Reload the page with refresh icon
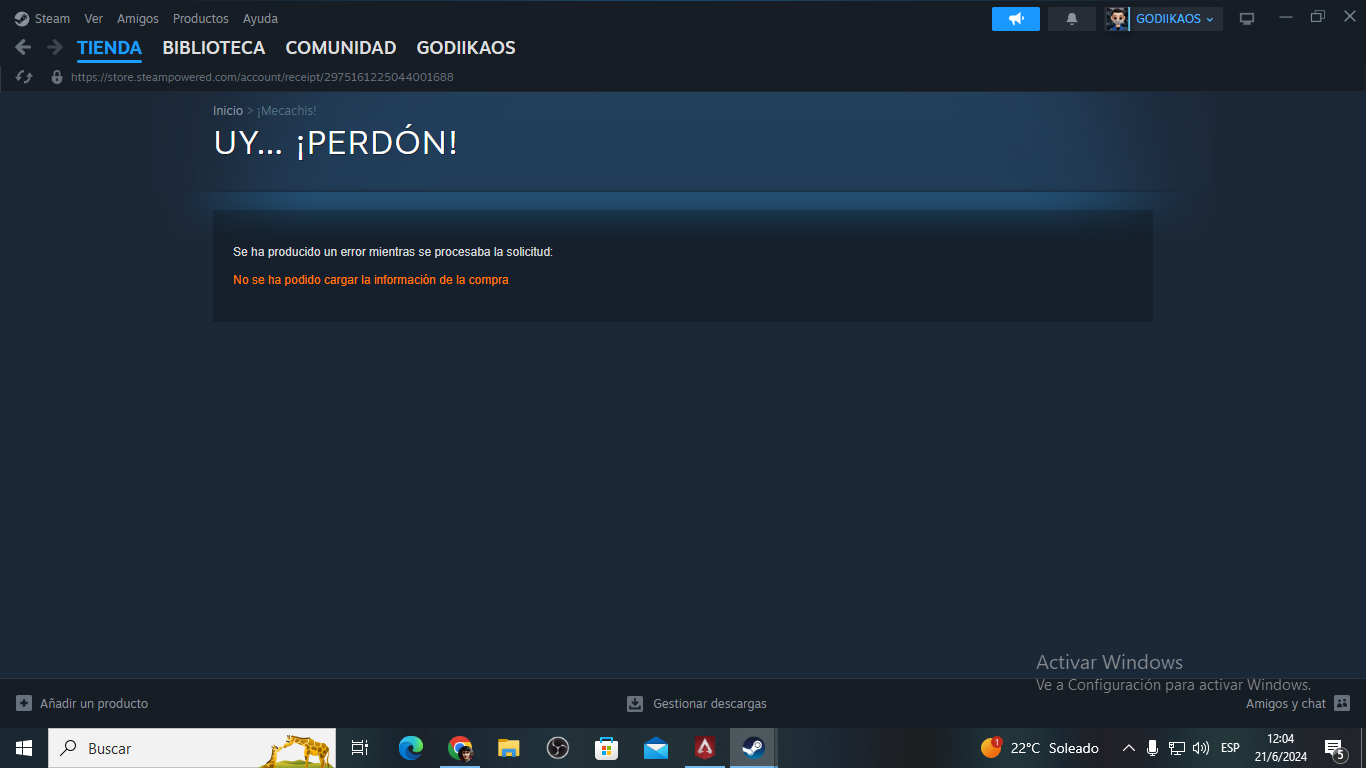 coord(25,77)
